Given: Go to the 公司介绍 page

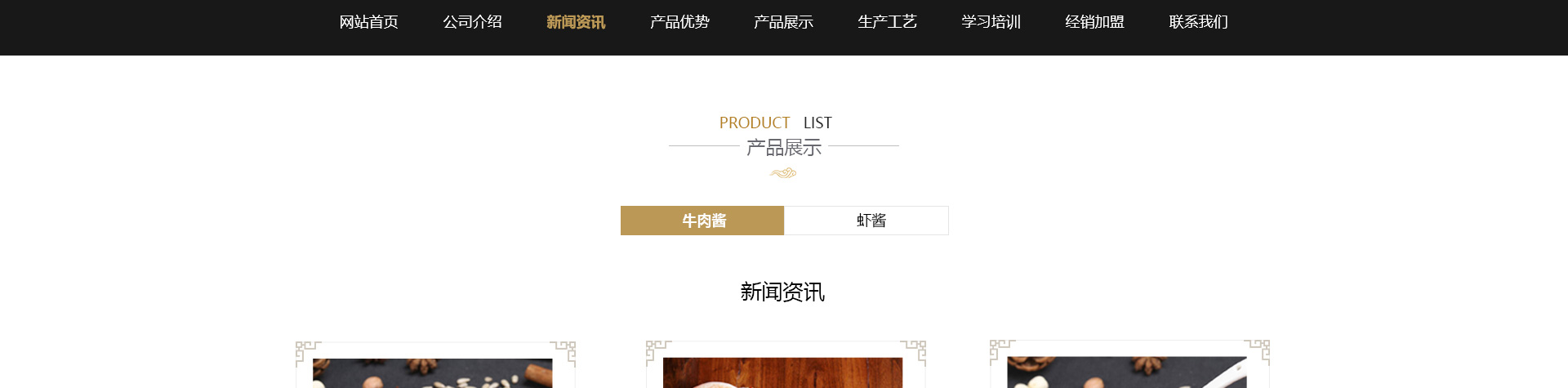Looking at the screenshot, I should click(x=472, y=22).
